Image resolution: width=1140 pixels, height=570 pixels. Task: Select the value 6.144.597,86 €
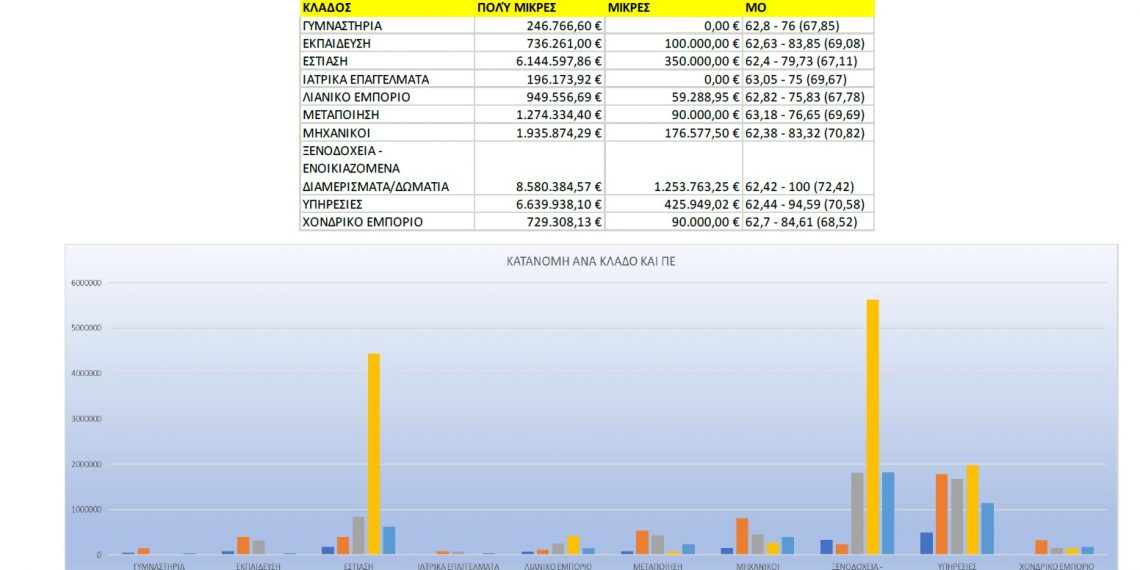pos(561,61)
